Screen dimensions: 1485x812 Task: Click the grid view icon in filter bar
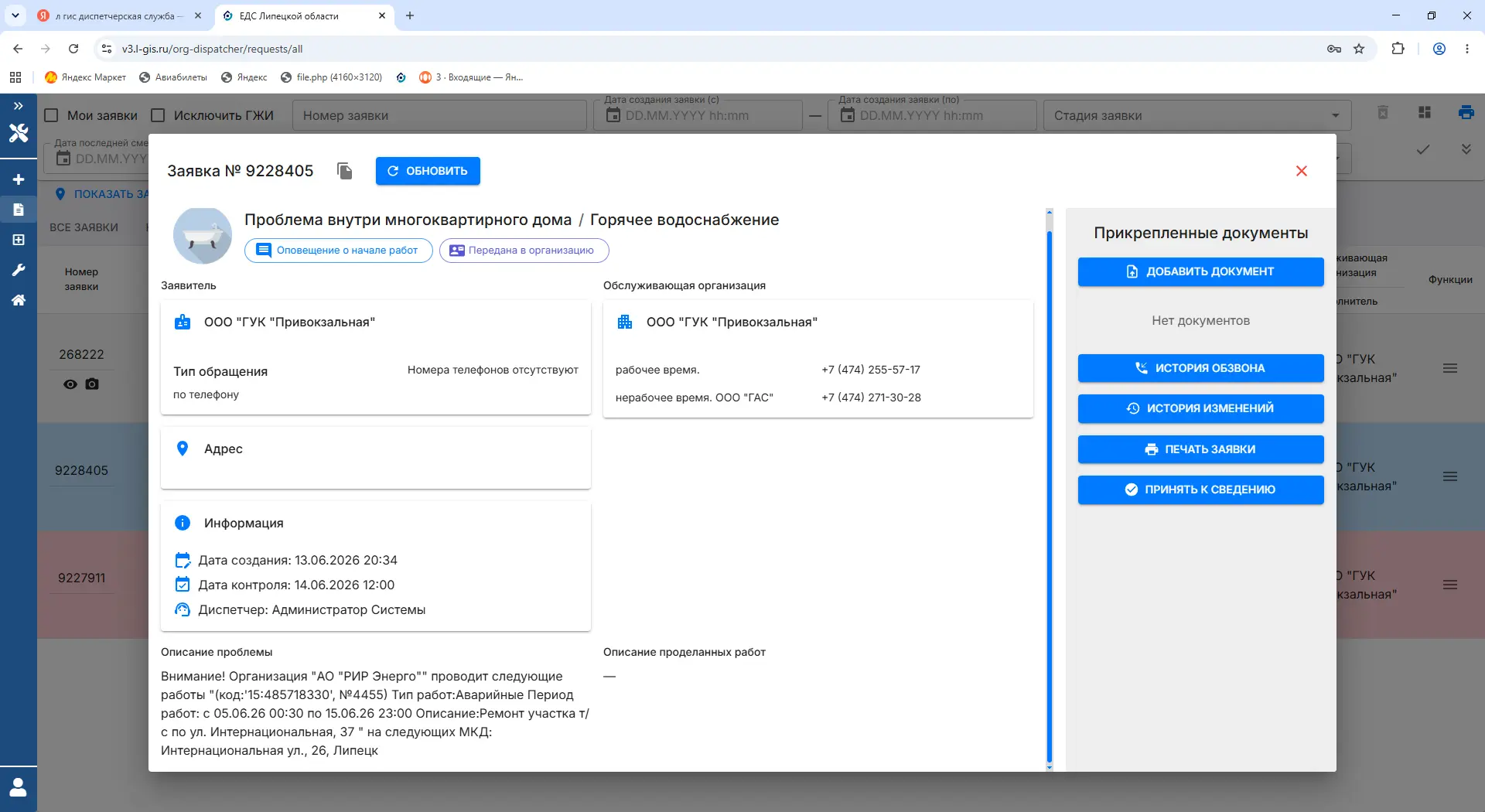pos(1425,113)
